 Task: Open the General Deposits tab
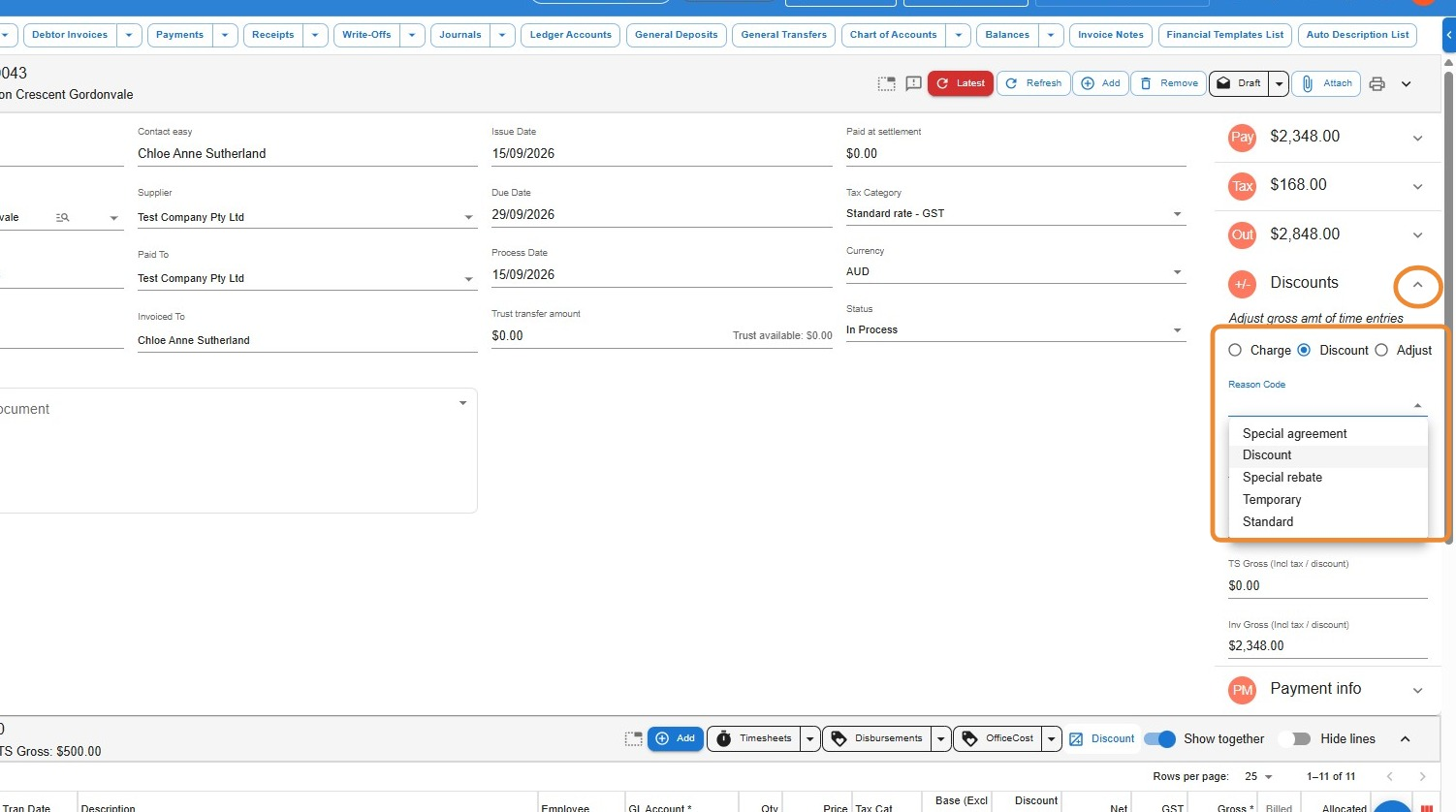pos(676,35)
